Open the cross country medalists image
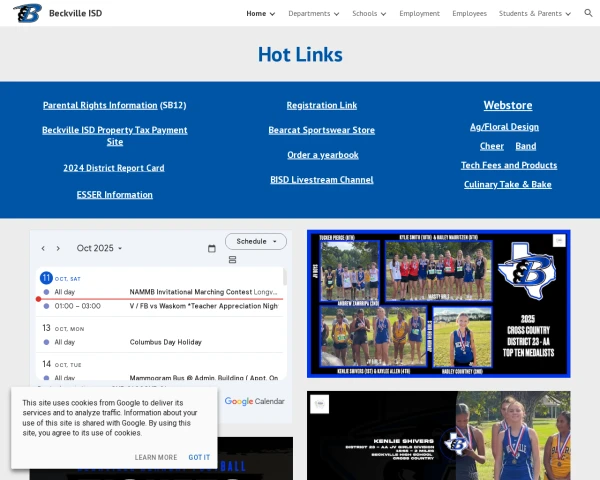The width and height of the screenshot is (600, 480). pos(439,304)
